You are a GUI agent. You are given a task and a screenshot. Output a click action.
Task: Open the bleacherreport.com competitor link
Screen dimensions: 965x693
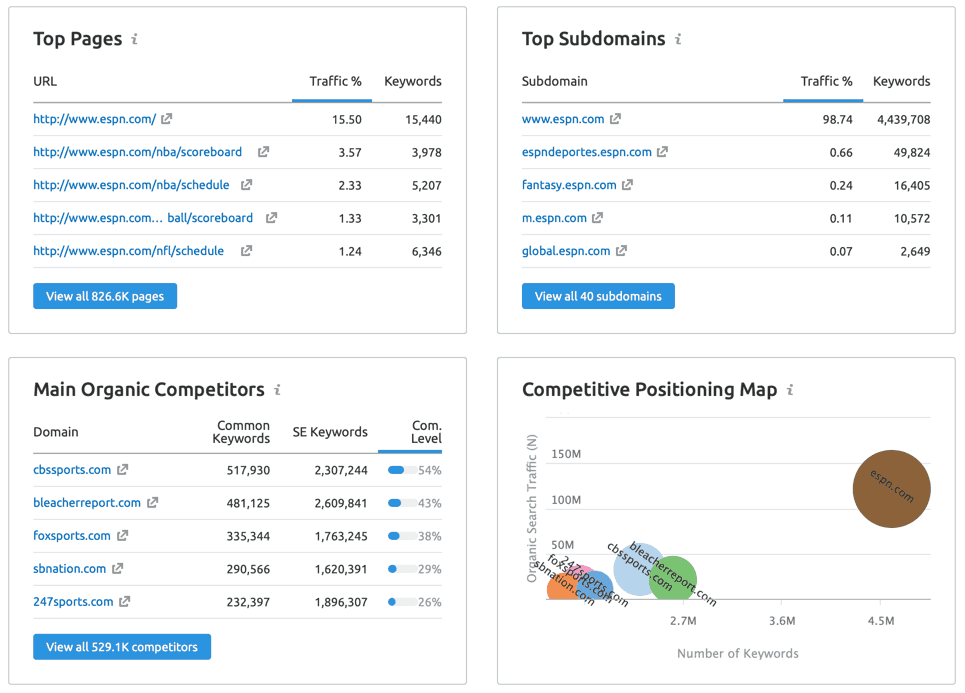pos(85,503)
